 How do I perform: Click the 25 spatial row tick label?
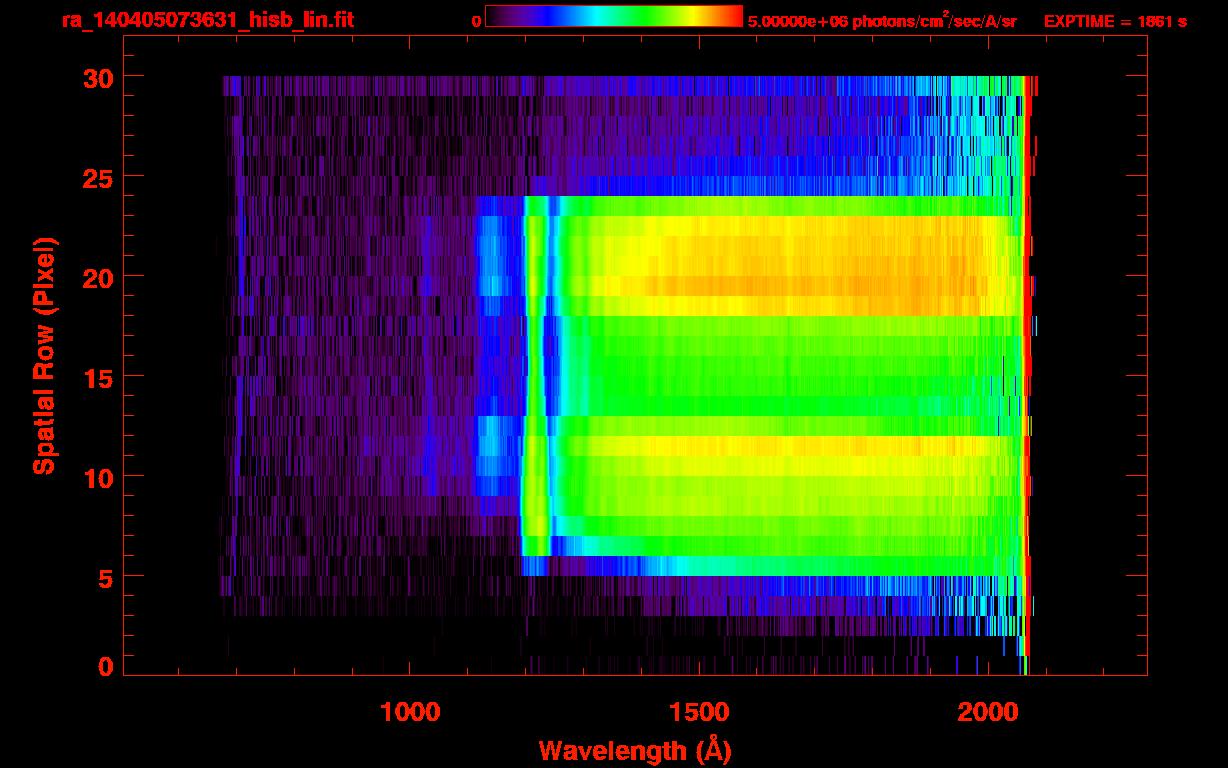point(96,177)
